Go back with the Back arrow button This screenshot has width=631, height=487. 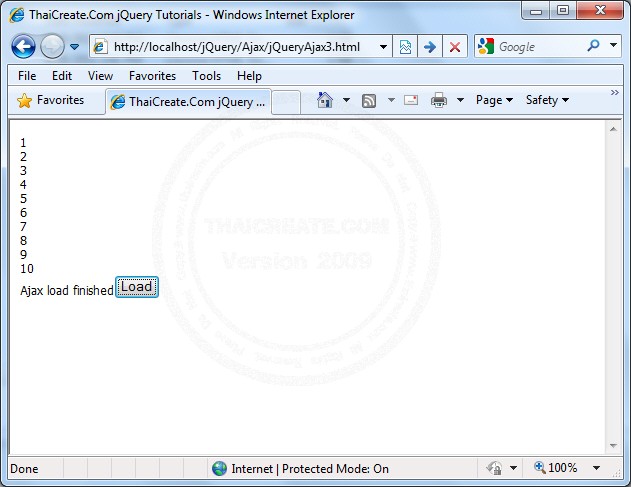[23, 47]
